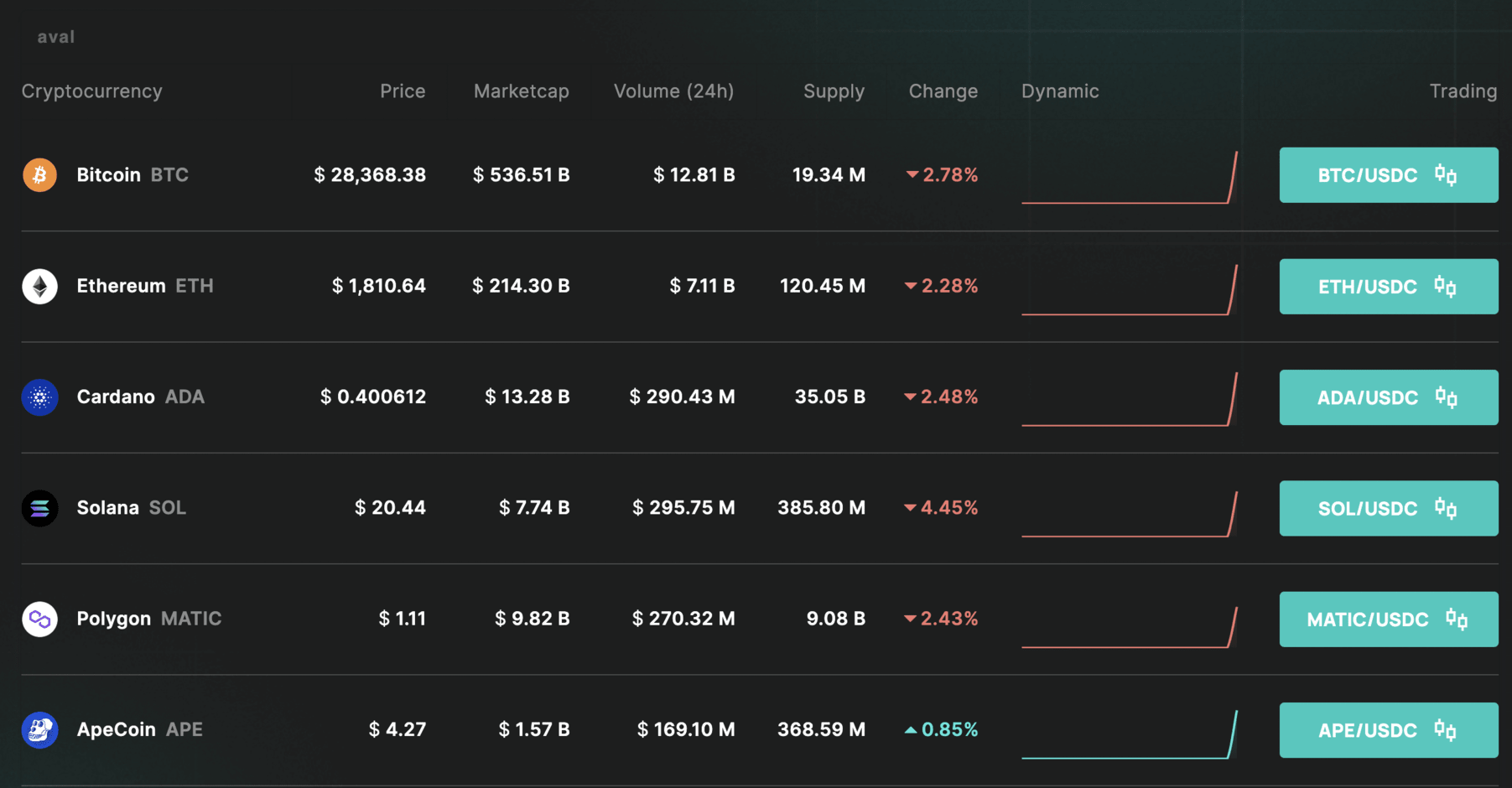Click ApeCoin price $ 4.27

(x=397, y=729)
